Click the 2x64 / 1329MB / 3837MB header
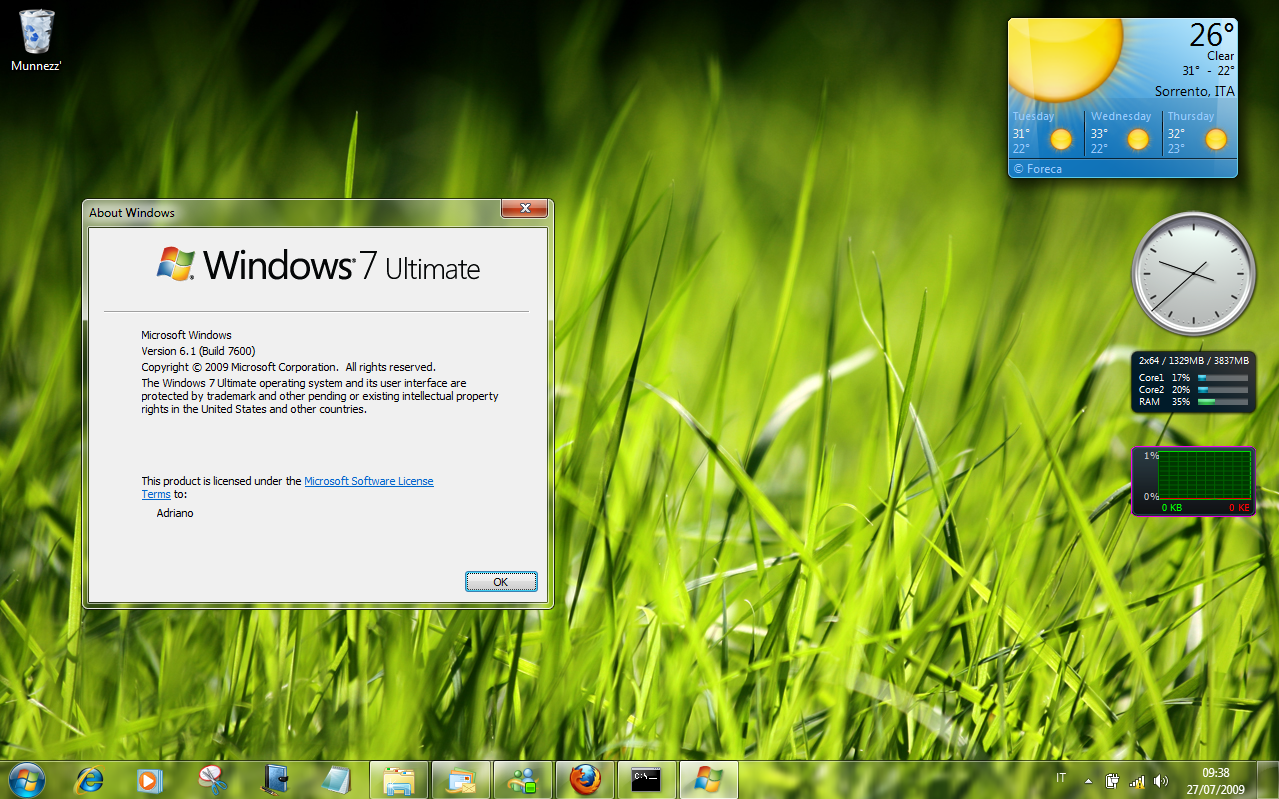Image resolution: width=1279 pixels, height=799 pixels. point(1193,360)
